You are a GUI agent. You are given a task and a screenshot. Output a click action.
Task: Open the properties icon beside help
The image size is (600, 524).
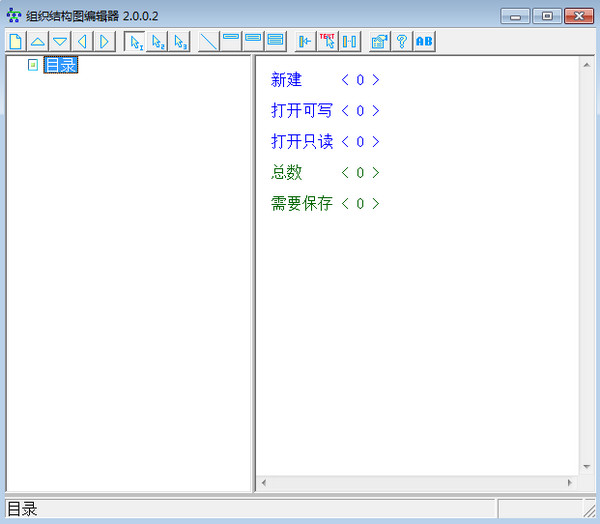pyautogui.click(x=379, y=41)
